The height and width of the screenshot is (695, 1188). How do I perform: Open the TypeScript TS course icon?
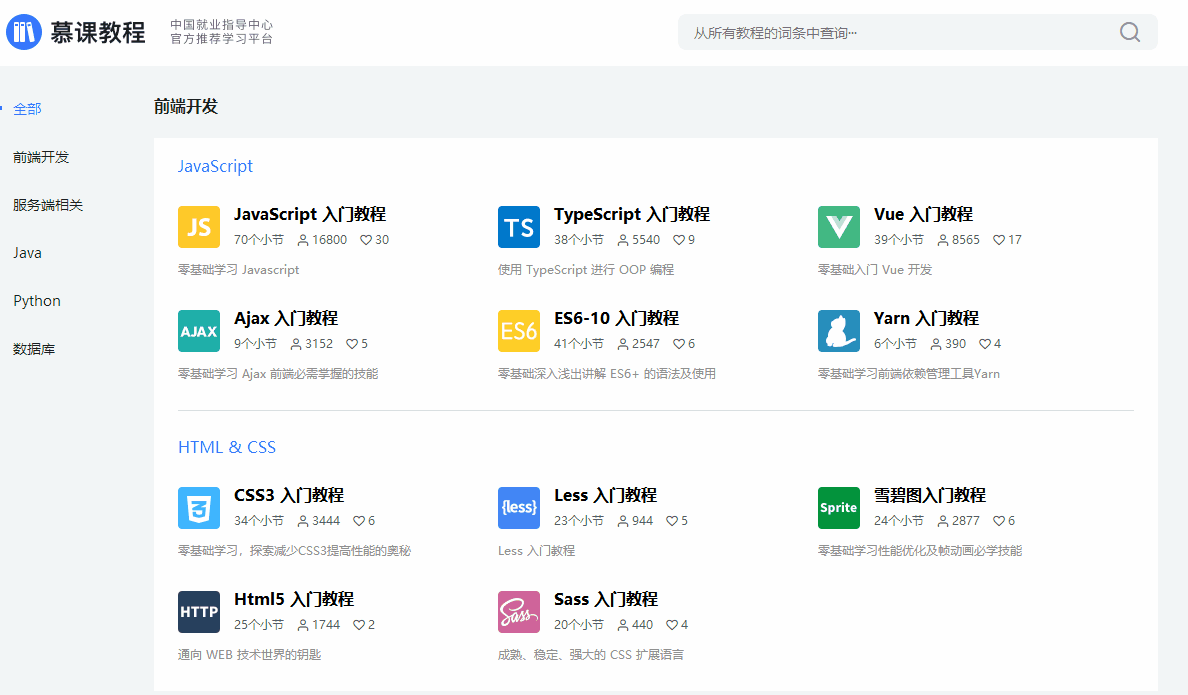(x=519, y=227)
